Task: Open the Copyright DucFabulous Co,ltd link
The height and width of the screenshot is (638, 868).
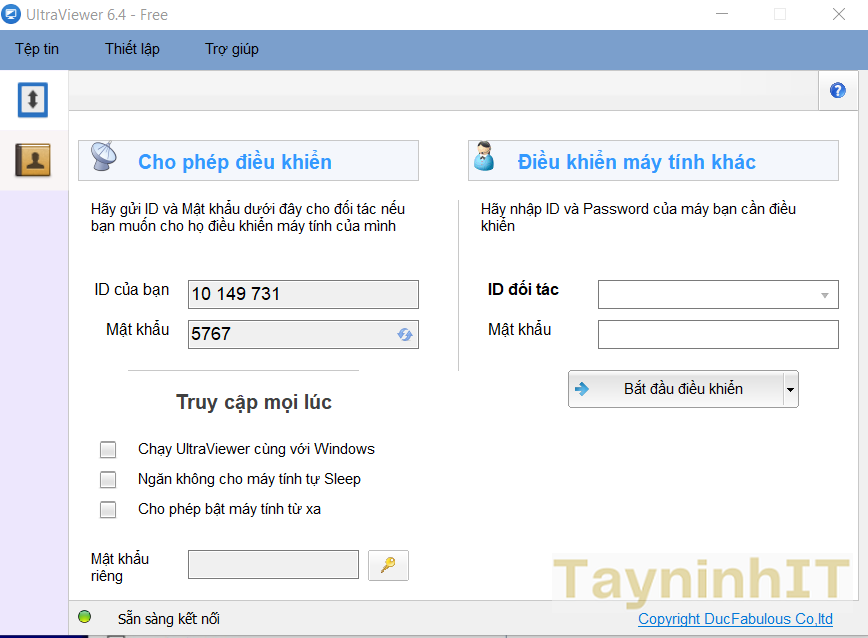Action: [x=735, y=619]
